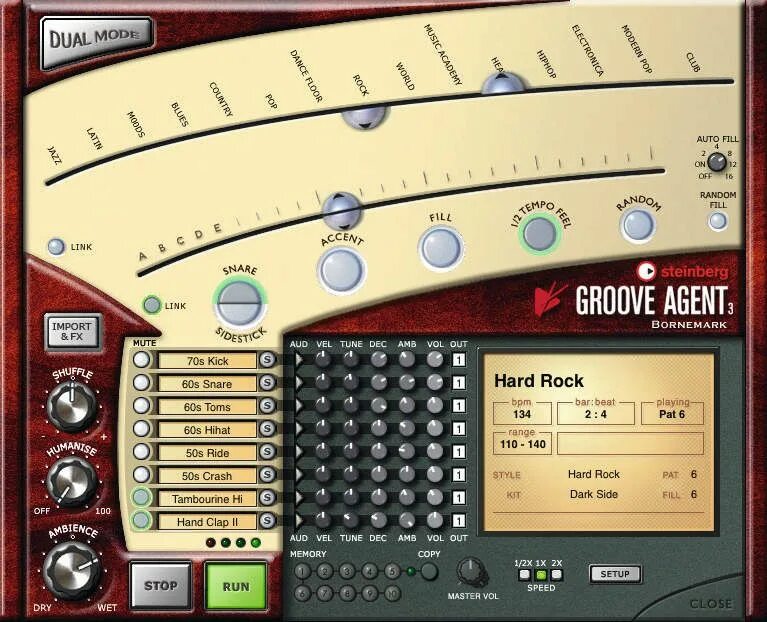Unmute the Hand Clap II slot
This screenshot has height=622, width=767.
pyautogui.click(x=142, y=520)
